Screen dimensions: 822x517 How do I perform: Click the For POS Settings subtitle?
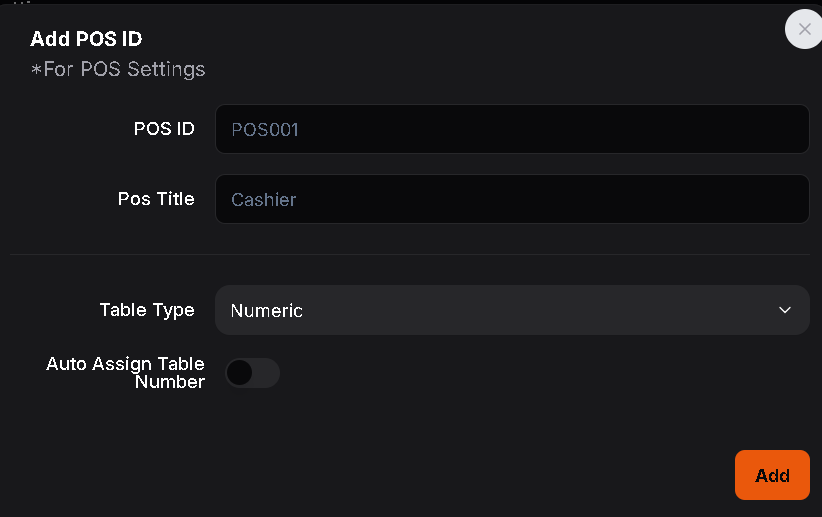118,69
